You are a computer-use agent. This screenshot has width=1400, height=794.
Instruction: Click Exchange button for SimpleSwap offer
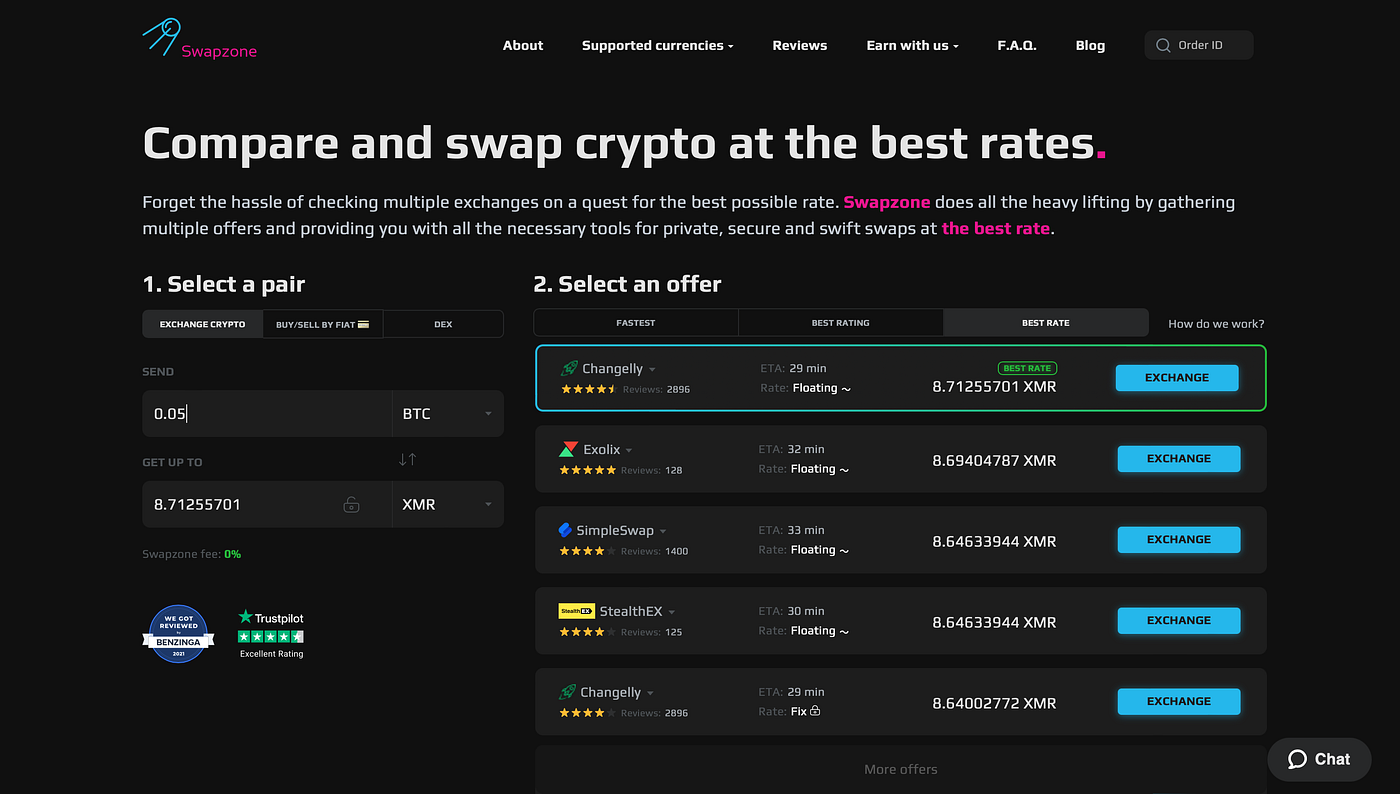(x=1179, y=540)
